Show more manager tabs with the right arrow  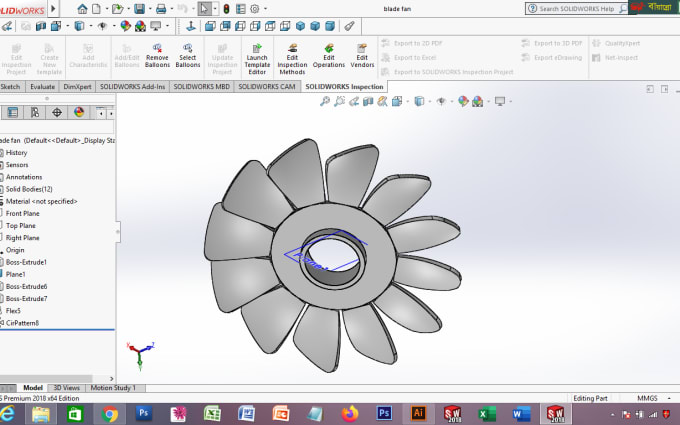[111, 113]
